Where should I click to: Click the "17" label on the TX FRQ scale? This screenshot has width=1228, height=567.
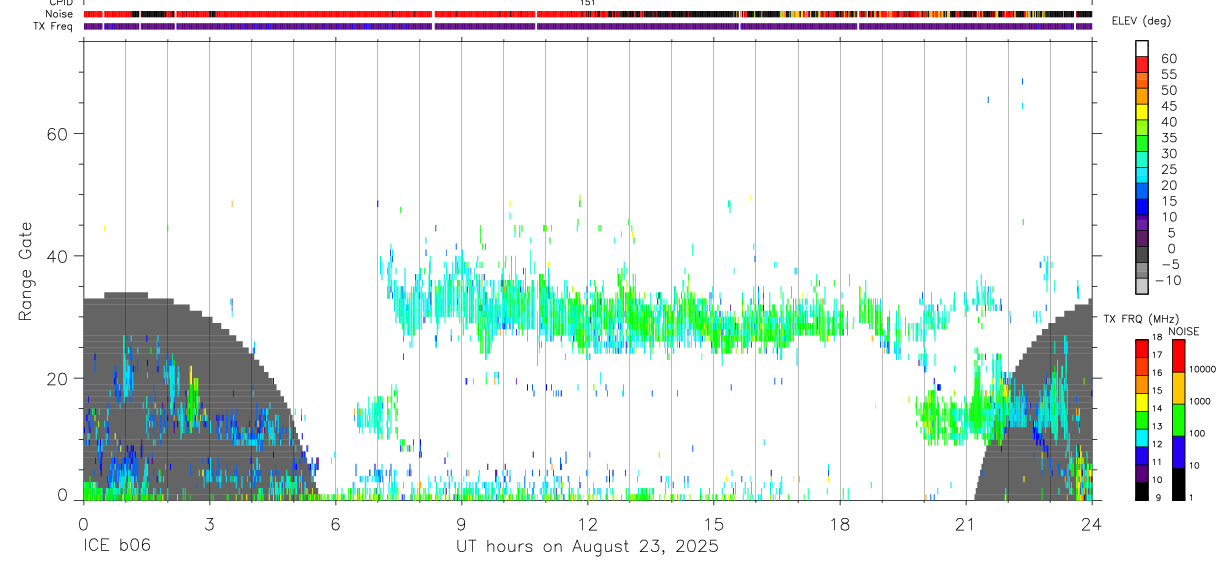[x=1158, y=355]
